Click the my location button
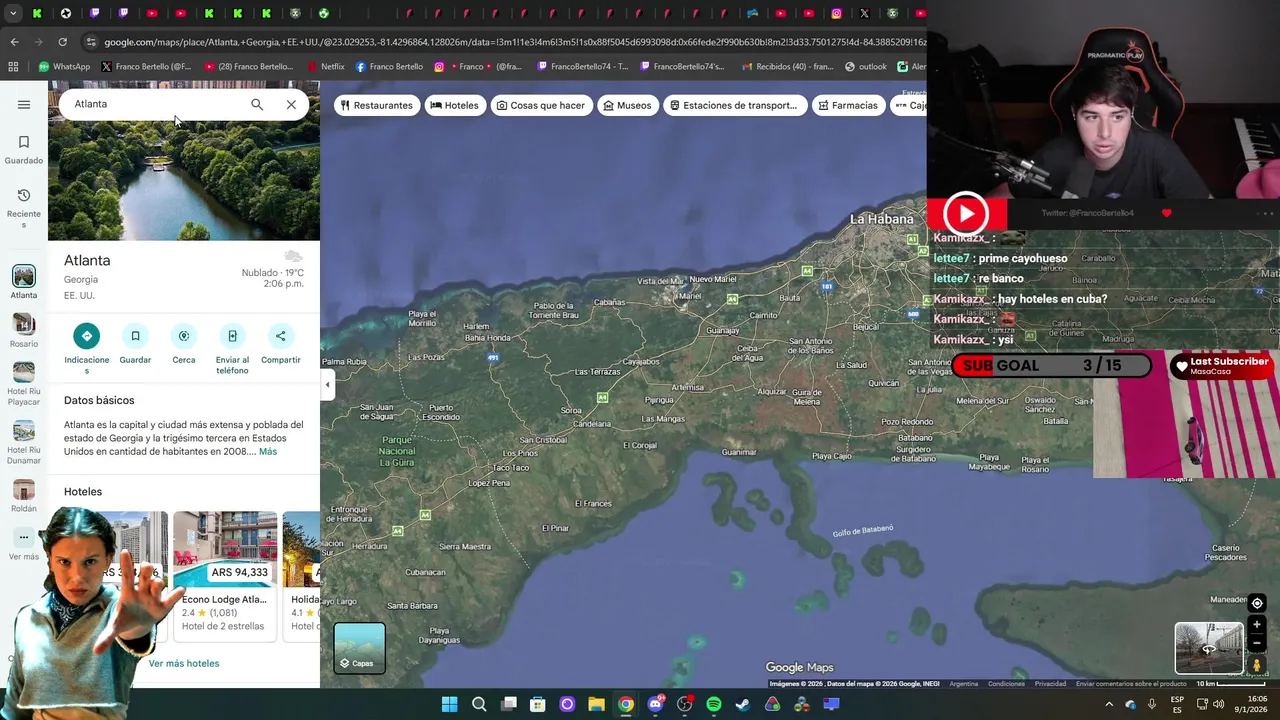This screenshot has height=720, width=1280. tap(1257, 603)
